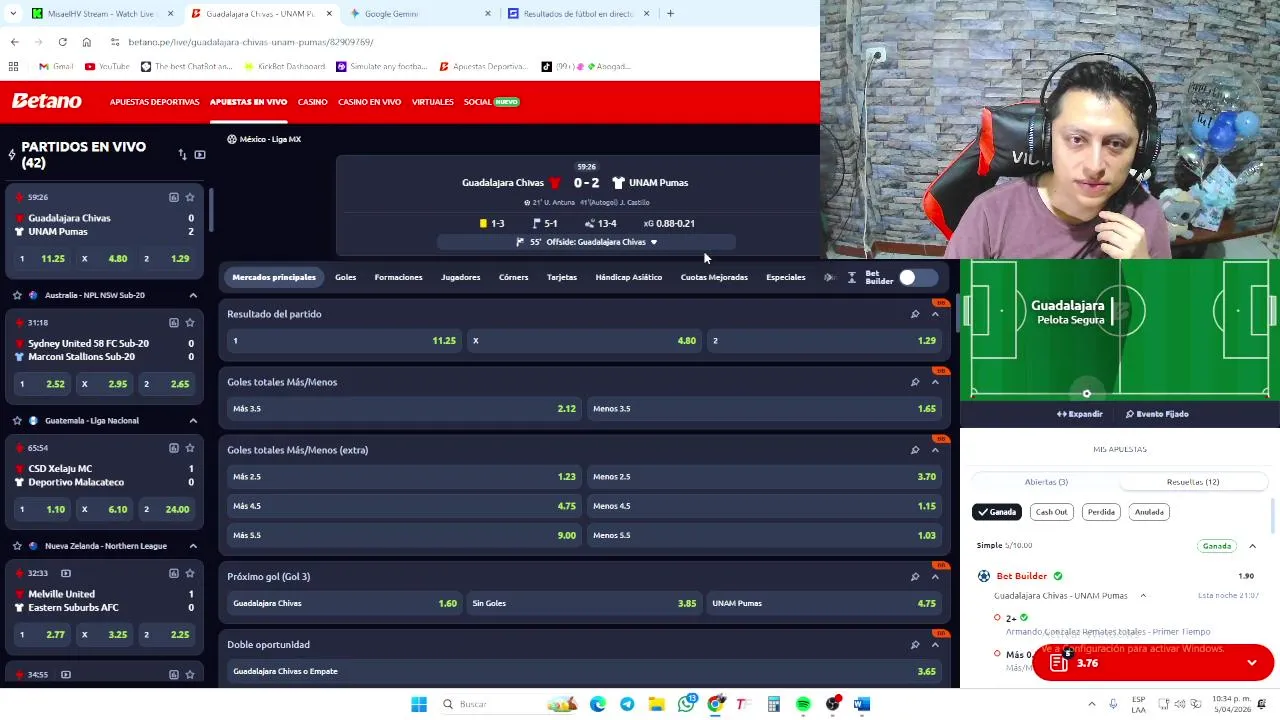
Task: Open the Córners markets tab
Action: click(513, 277)
